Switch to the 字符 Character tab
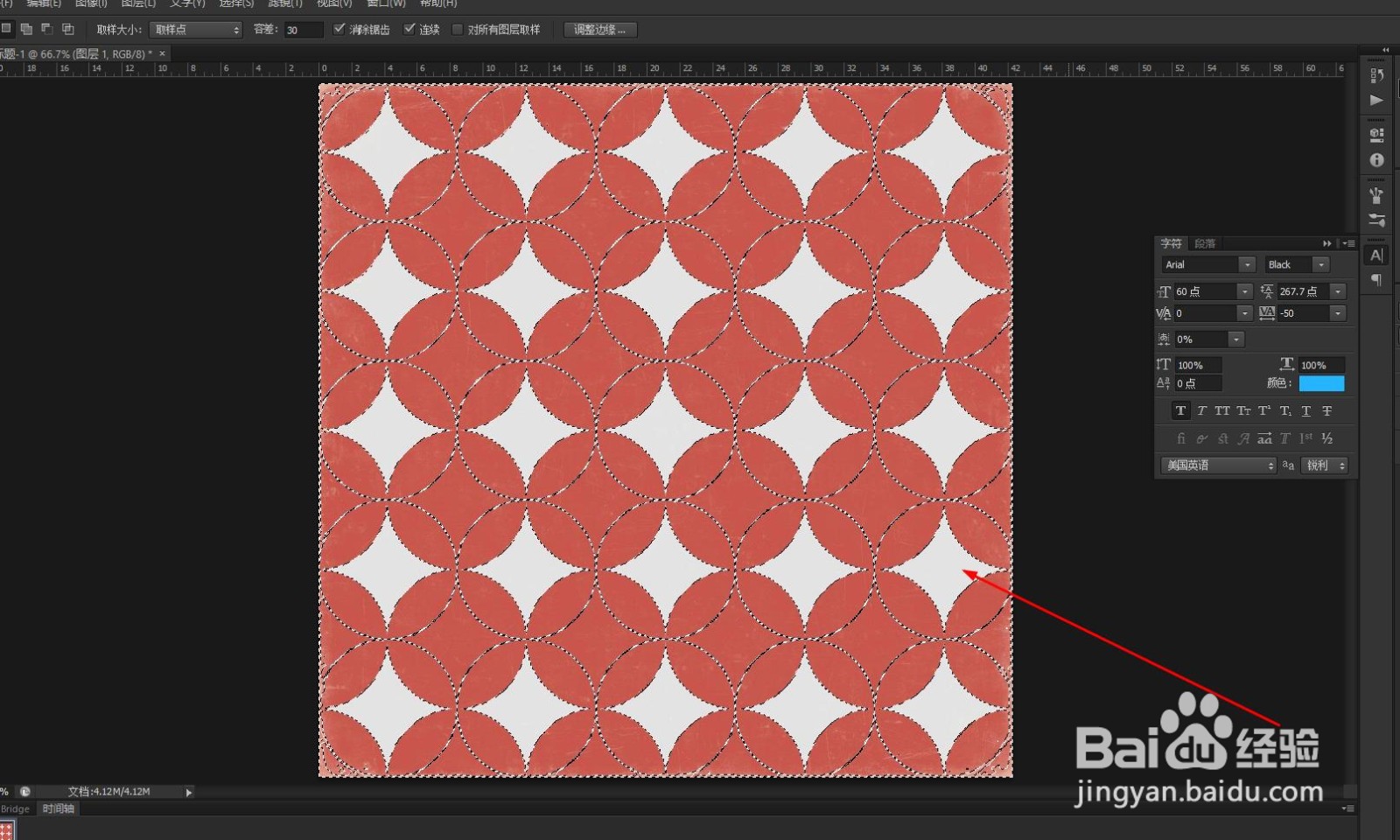Screen dimensions: 1400x840 click(1171, 243)
